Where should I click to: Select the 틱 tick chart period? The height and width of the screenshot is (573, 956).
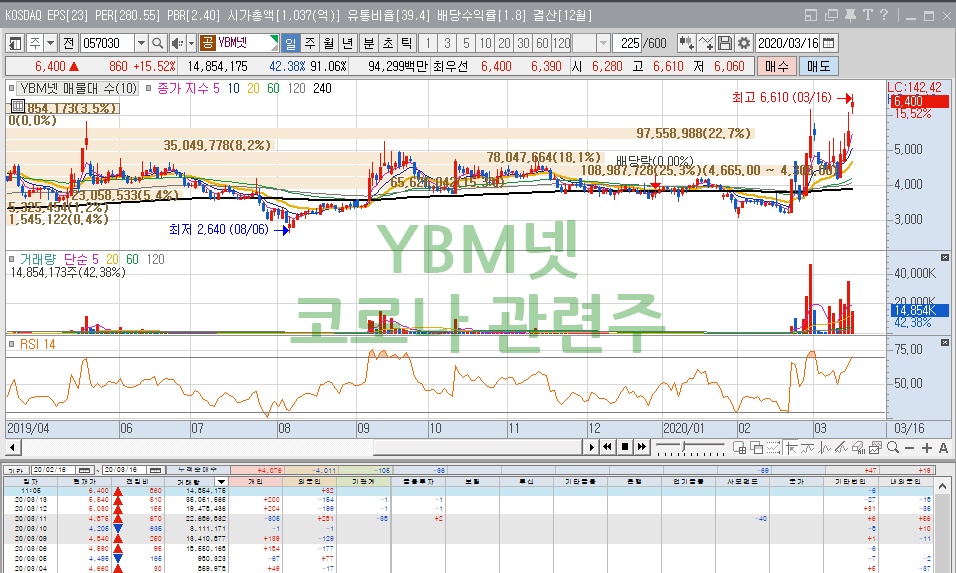point(407,43)
